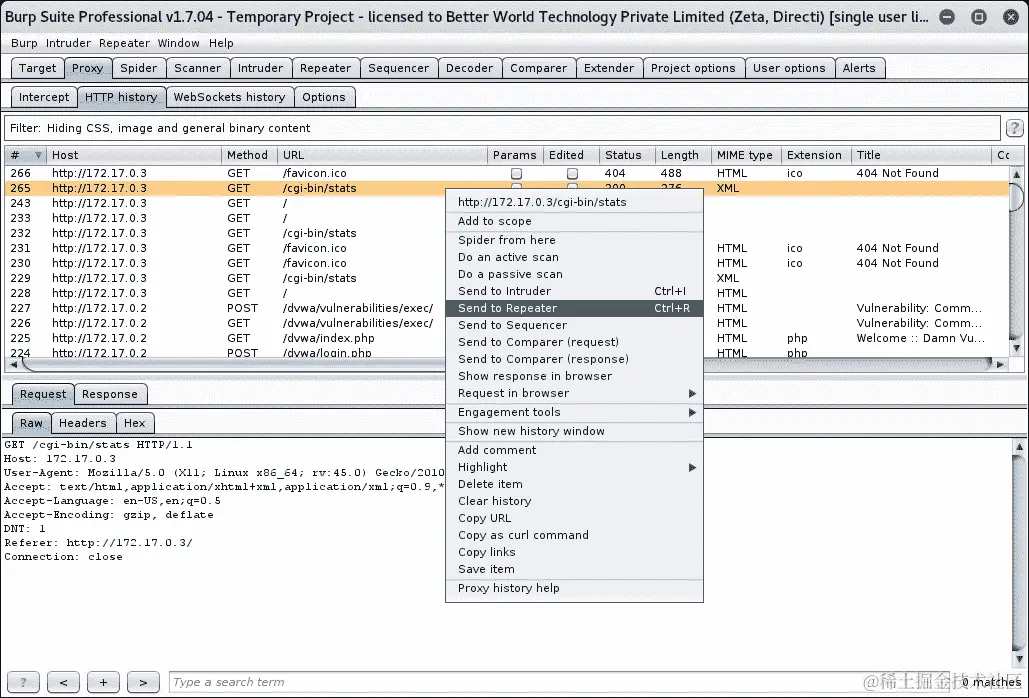Image resolution: width=1029 pixels, height=698 pixels.
Task: Select Delete item
Action: click(x=574, y=484)
